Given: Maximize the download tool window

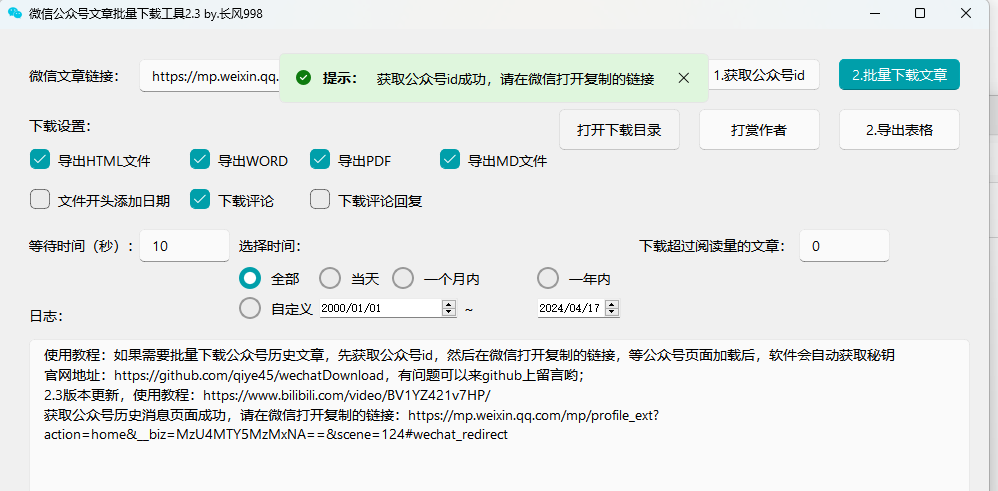Looking at the screenshot, I should pos(920,13).
